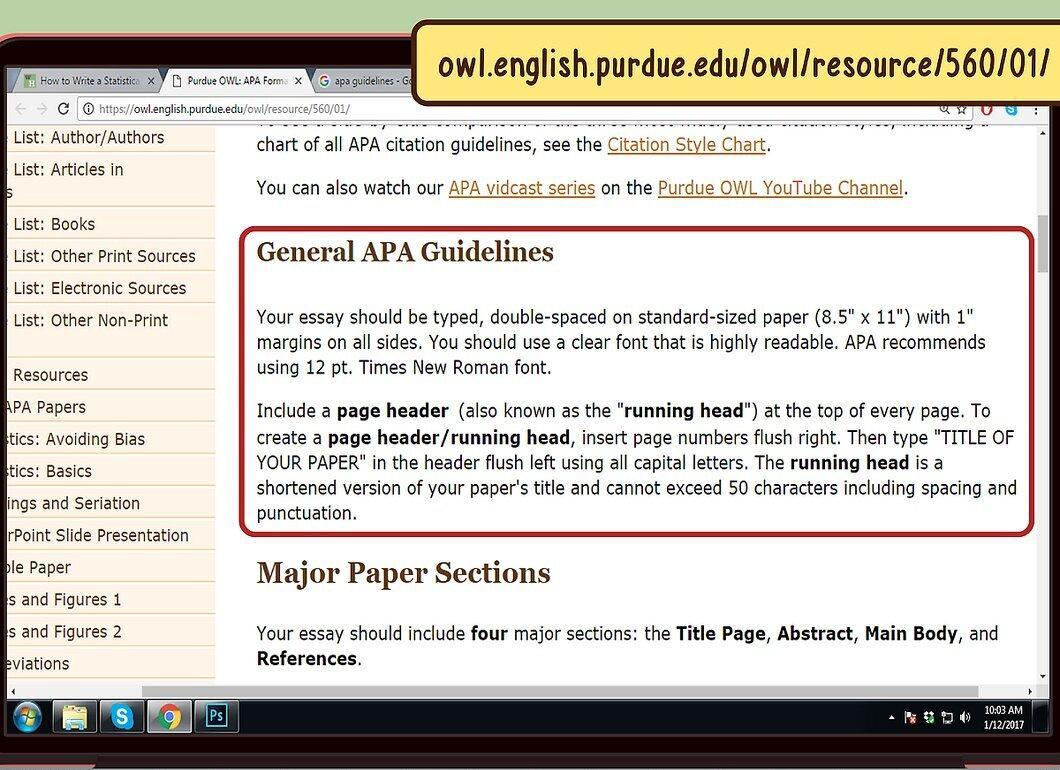The width and height of the screenshot is (1060, 770).
Task: Click the horizontal scrollbar left arrow
Action: click(14, 692)
